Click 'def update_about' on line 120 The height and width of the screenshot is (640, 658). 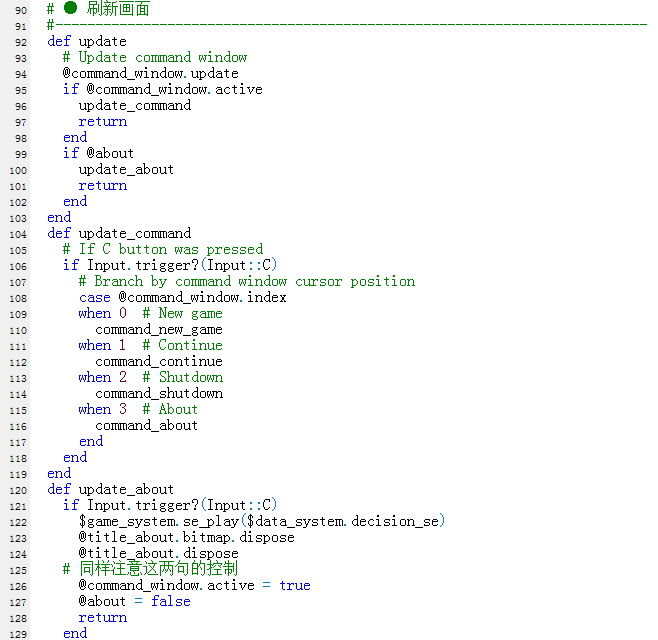click(110, 490)
